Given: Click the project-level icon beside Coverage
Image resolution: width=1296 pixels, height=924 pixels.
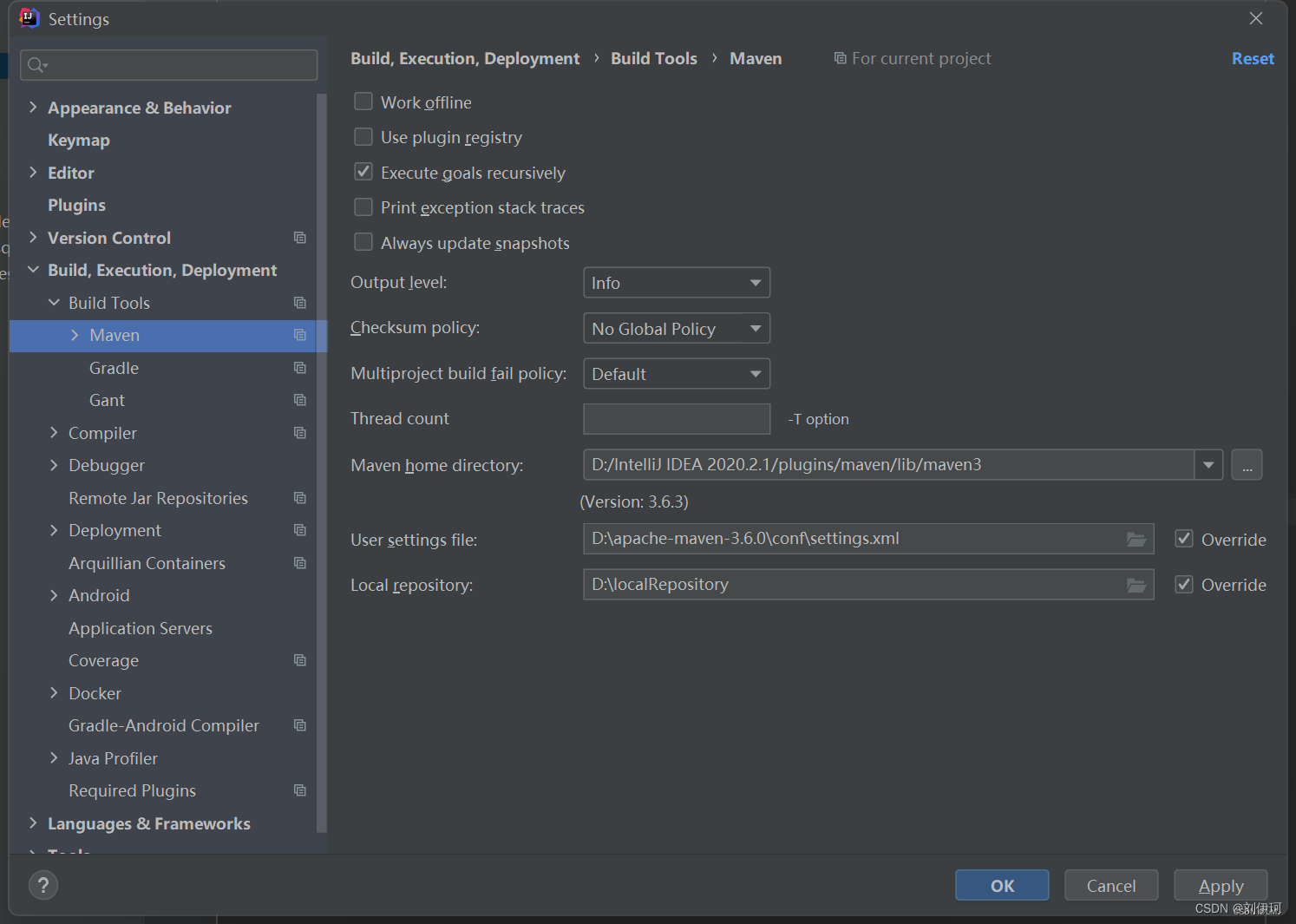Looking at the screenshot, I should point(300,660).
